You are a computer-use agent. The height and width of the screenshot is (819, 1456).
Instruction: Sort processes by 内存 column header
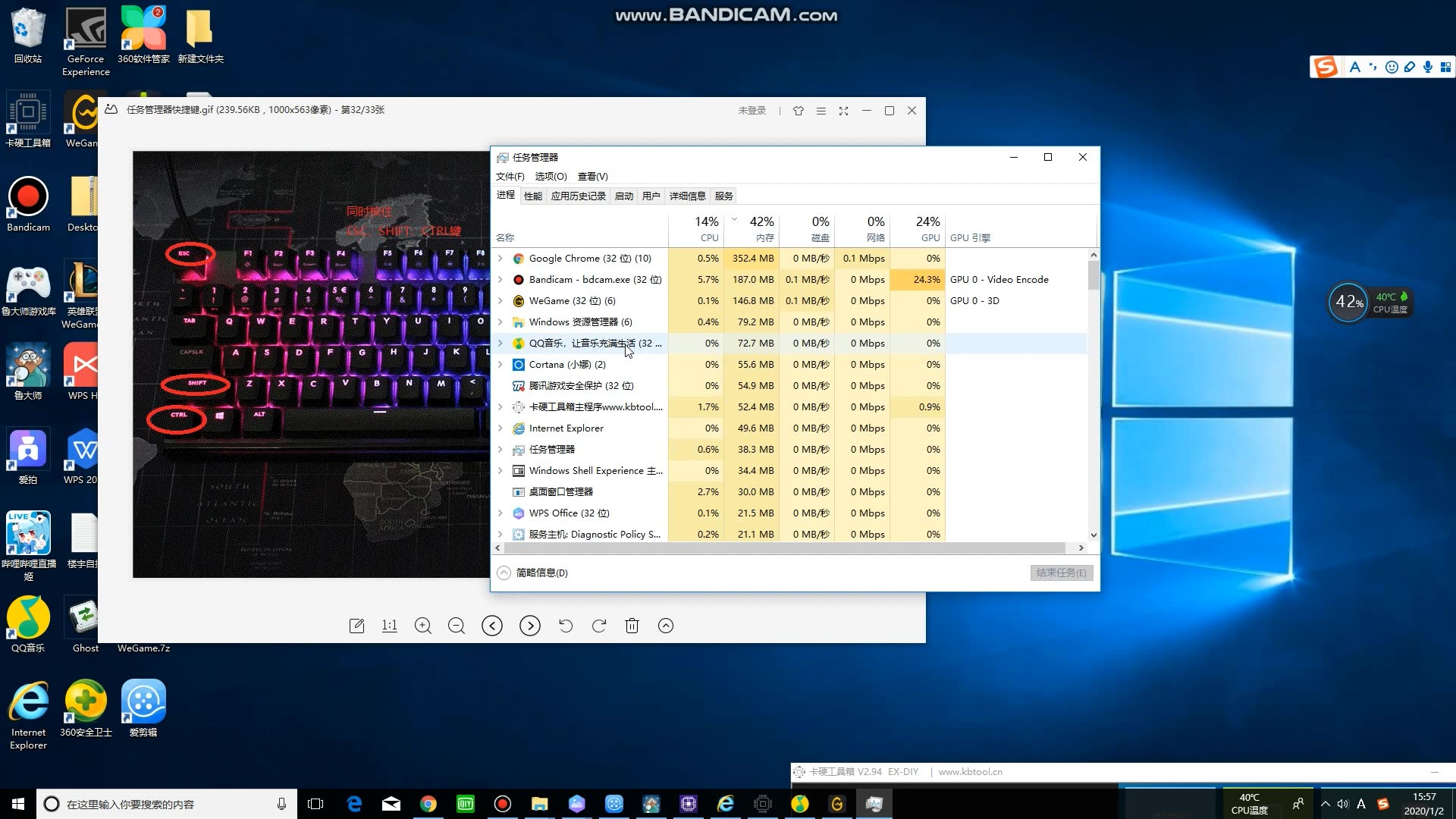click(x=752, y=229)
